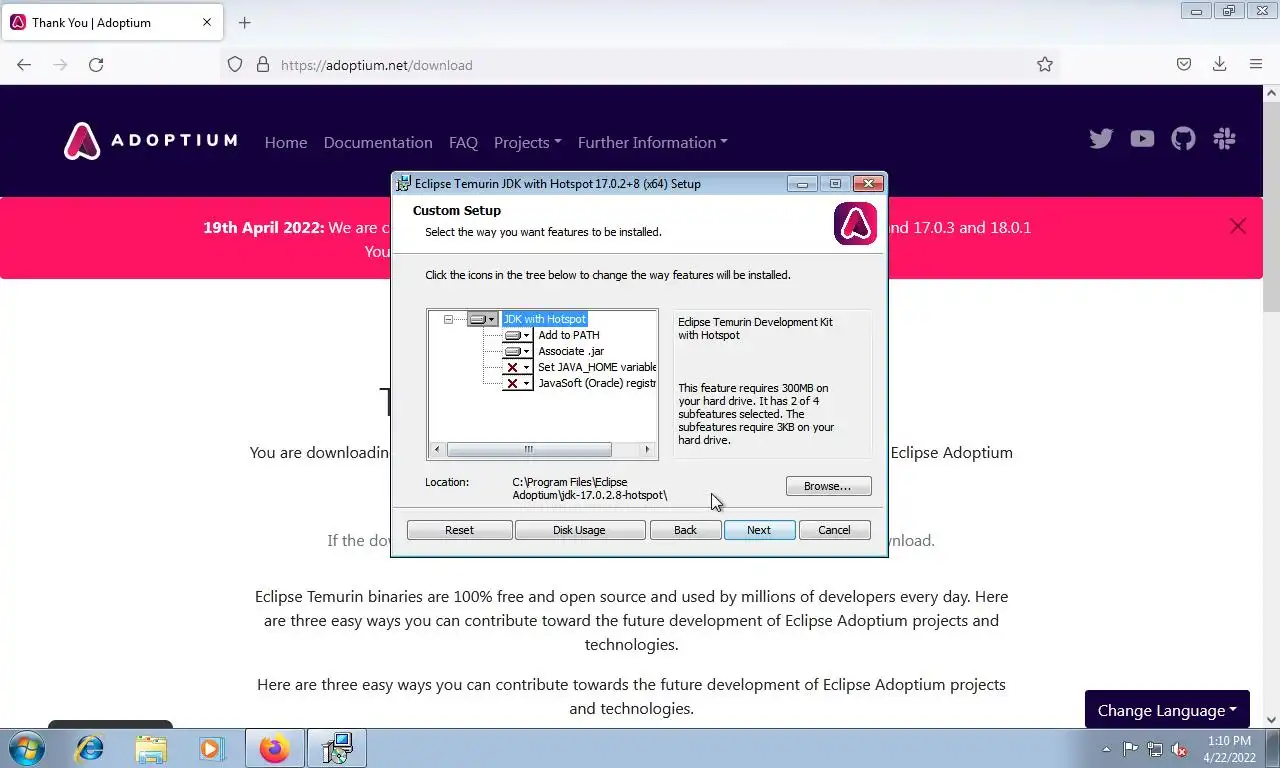The height and width of the screenshot is (768, 1280).
Task: Open Windows Media Player from the taskbar
Action: click(x=211, y=748)
